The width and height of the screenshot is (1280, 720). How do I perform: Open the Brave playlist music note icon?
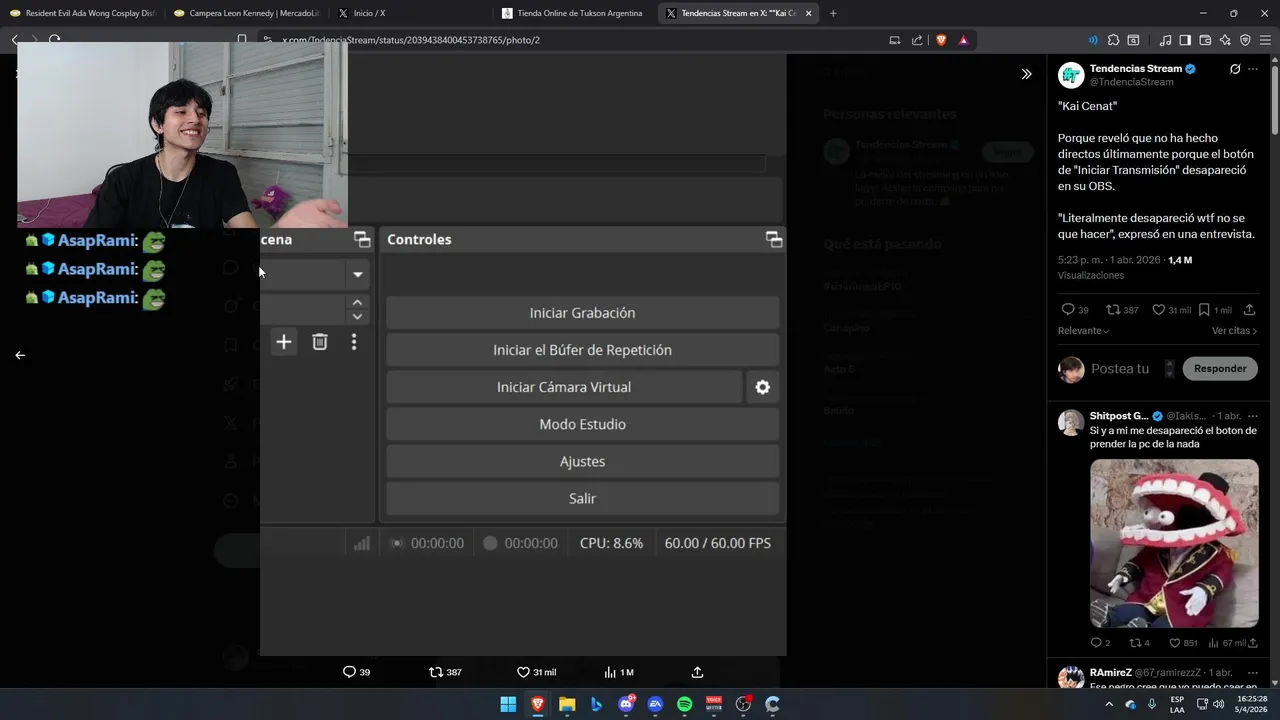[x=1165, y=40]
